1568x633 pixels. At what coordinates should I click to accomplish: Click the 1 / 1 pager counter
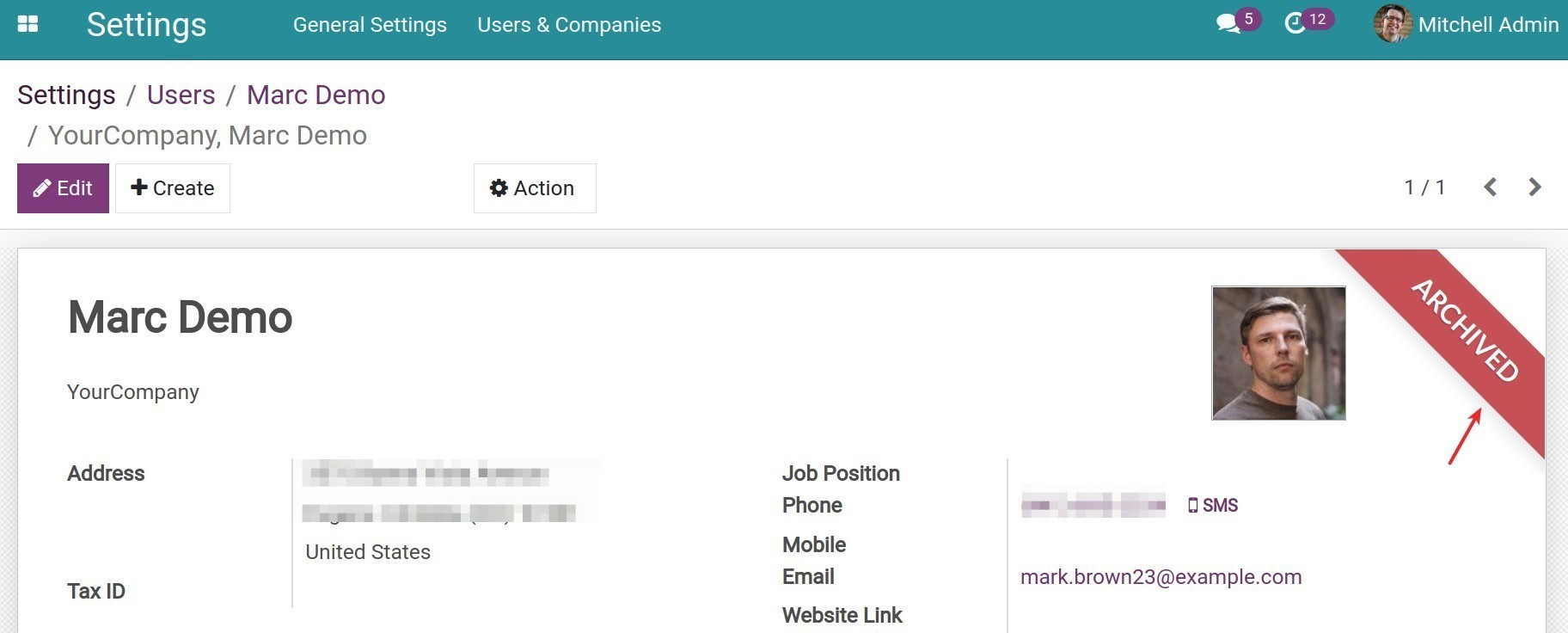coord(1424,187)
